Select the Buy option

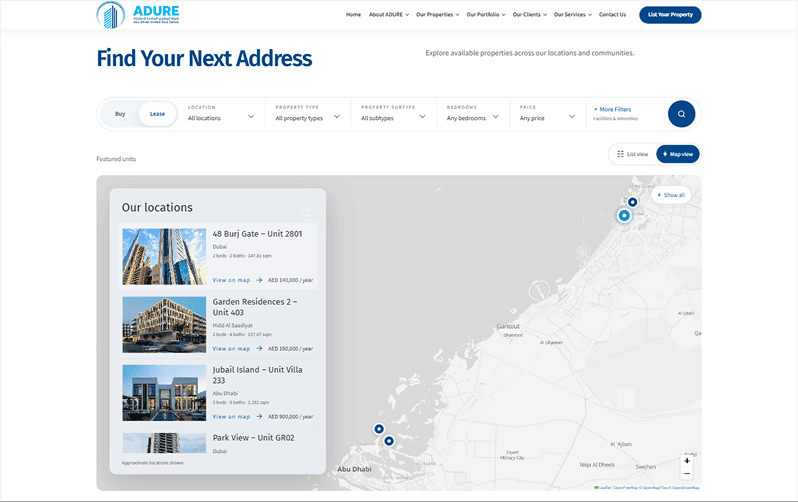120,114
